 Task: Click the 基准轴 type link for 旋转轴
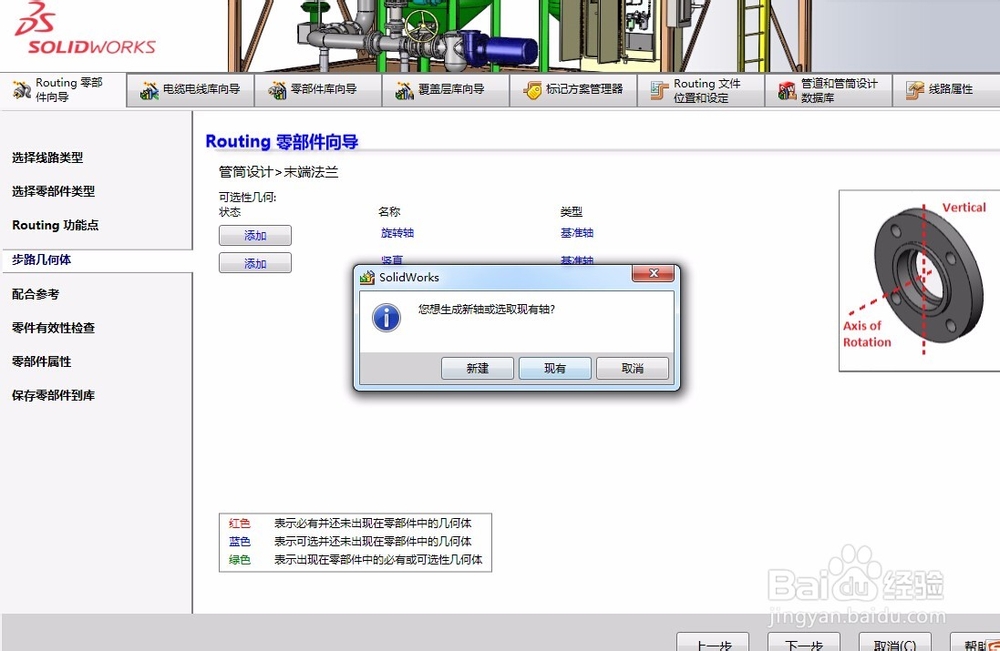577,233
